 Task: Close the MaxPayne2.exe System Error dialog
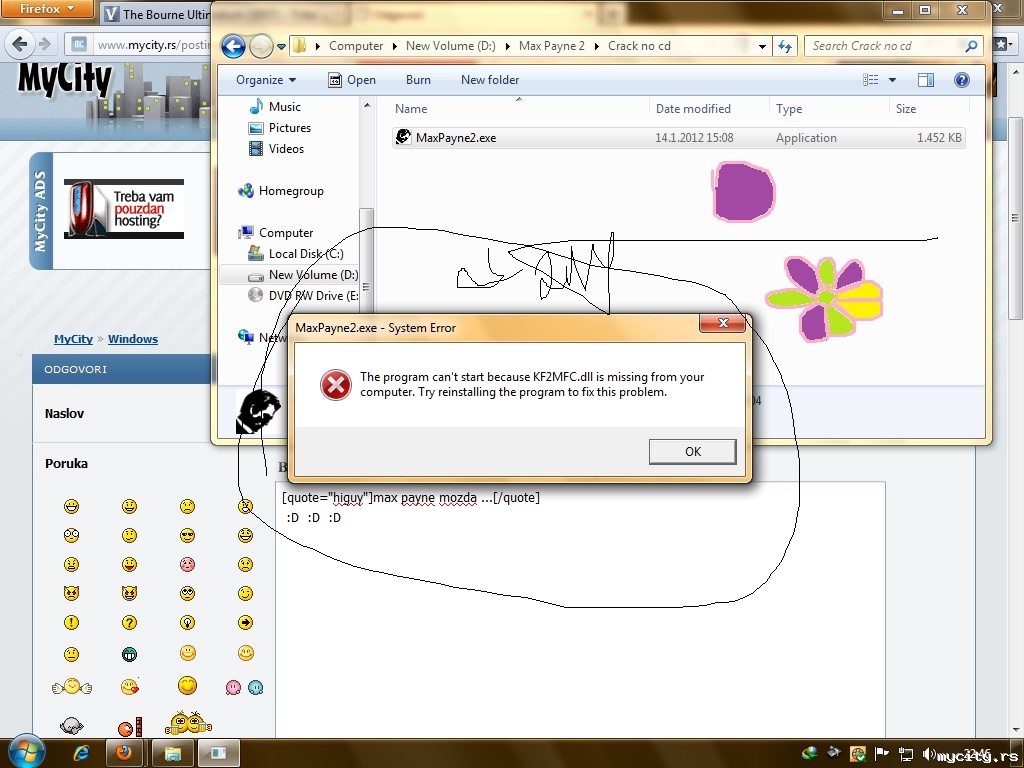(x=722, y=323)
